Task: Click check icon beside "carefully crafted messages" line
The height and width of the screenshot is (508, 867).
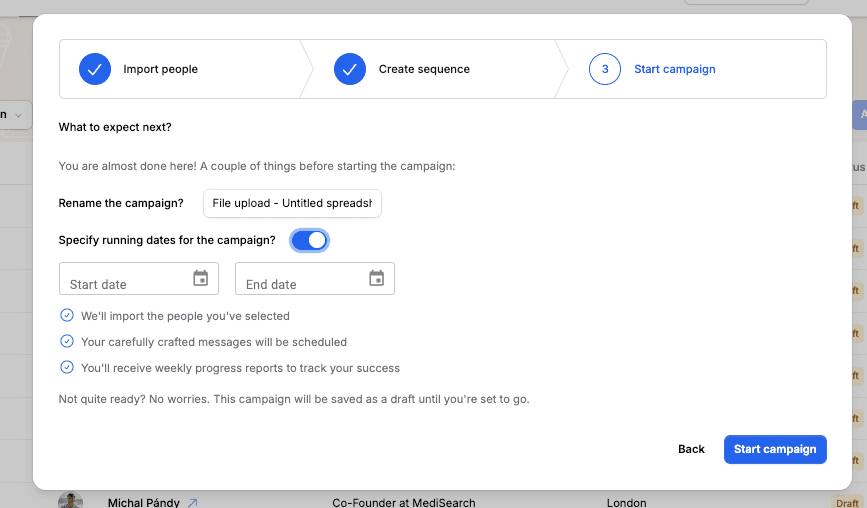Action: pos(67,341)
